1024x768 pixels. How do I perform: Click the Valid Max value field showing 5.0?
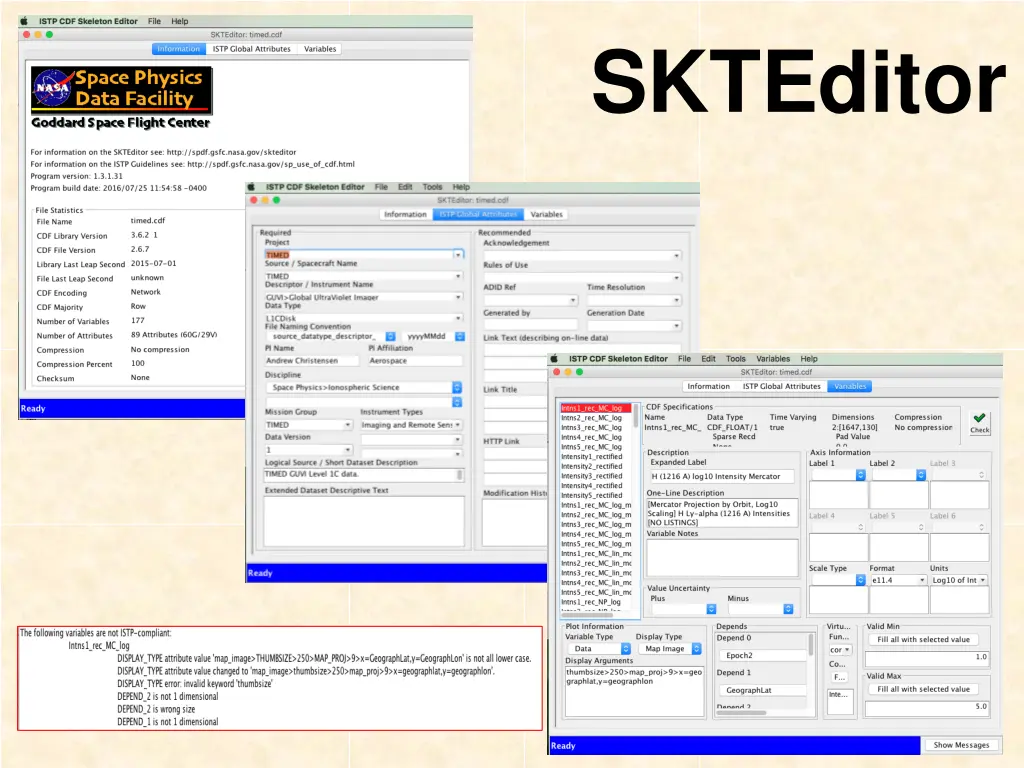pos(927,707)
